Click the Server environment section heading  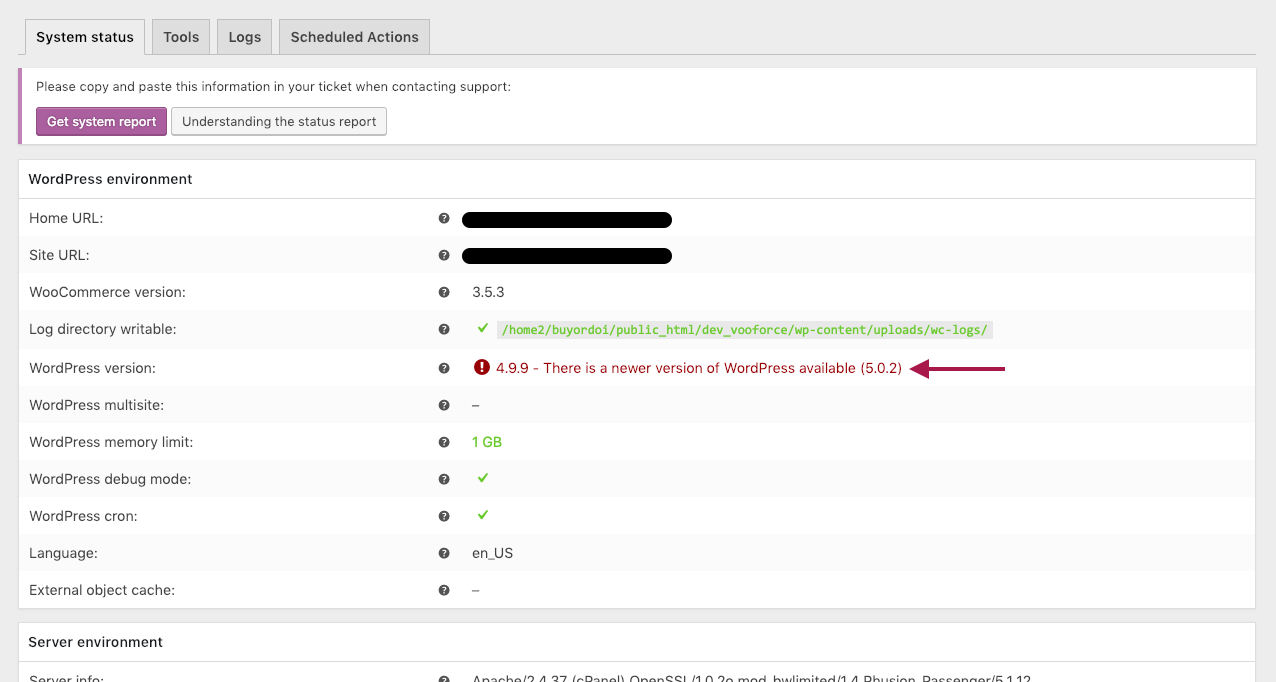(x=95, y=642)
